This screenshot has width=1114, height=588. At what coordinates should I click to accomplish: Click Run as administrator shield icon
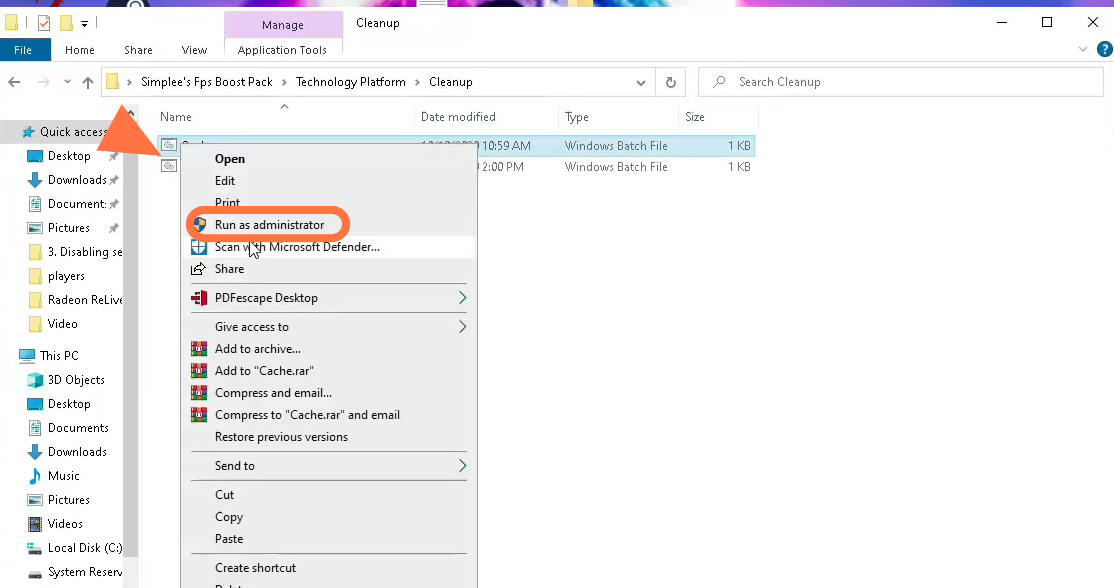pyautogui.click(x=199, y=225)
